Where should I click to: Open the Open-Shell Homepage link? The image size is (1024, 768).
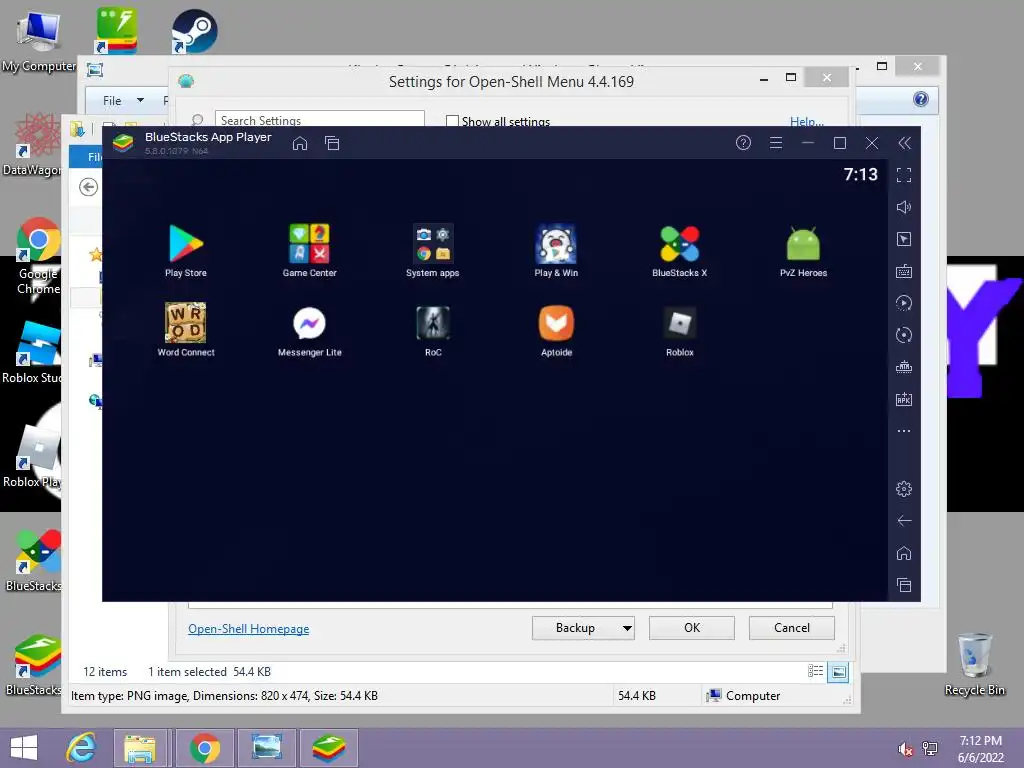(249, 628)
